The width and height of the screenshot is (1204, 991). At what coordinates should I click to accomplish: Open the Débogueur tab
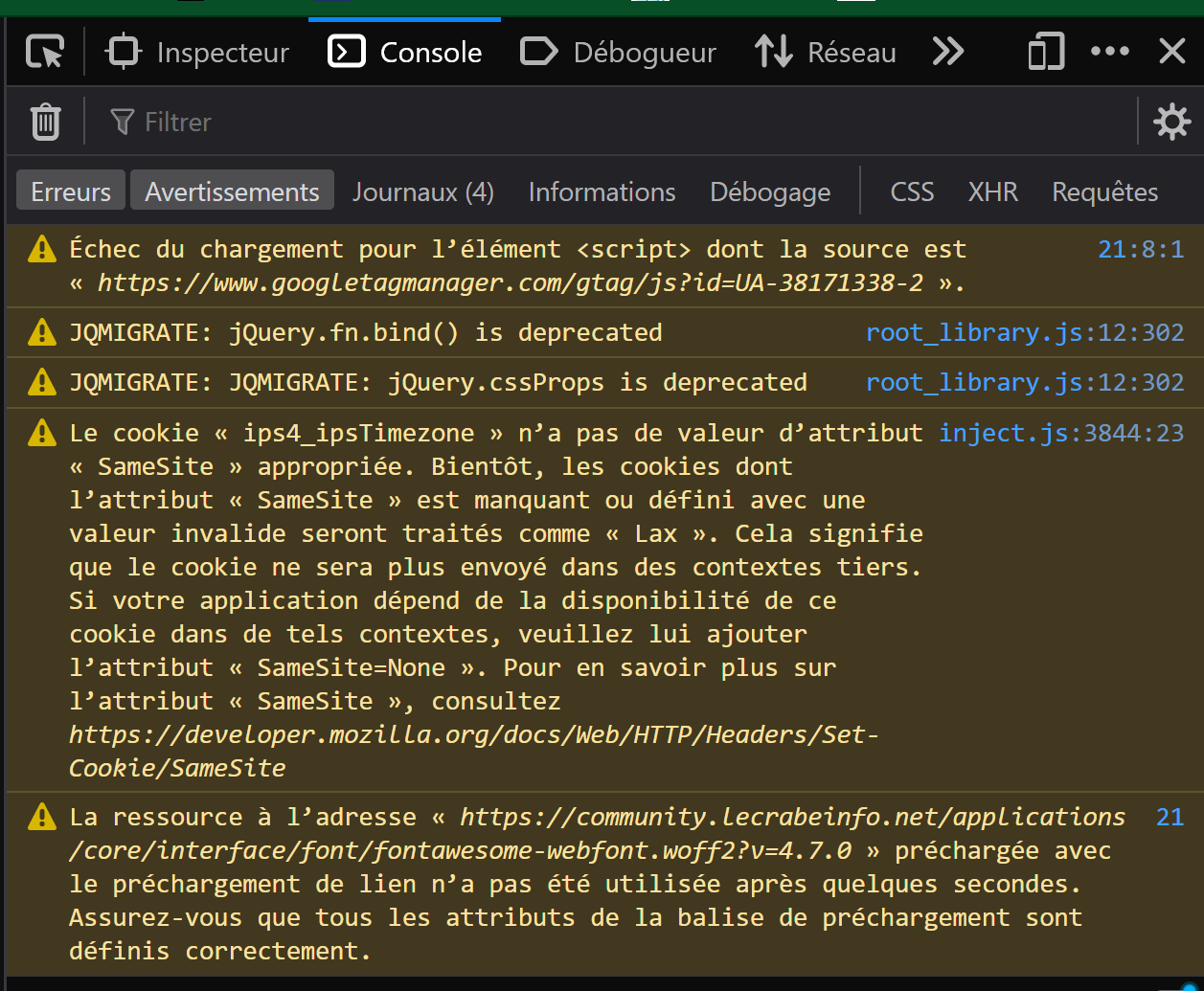point(618,52)
